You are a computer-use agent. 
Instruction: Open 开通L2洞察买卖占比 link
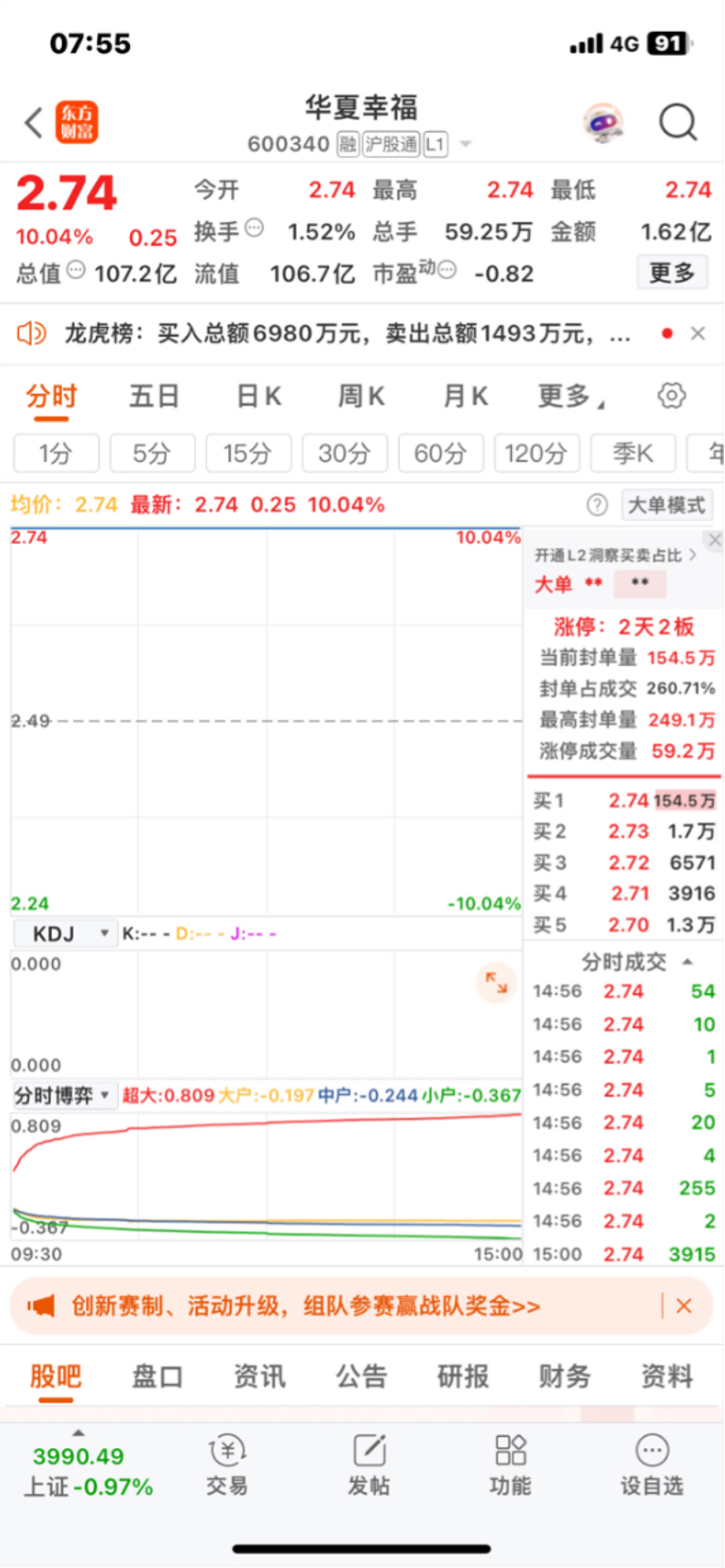coord(616,555)
